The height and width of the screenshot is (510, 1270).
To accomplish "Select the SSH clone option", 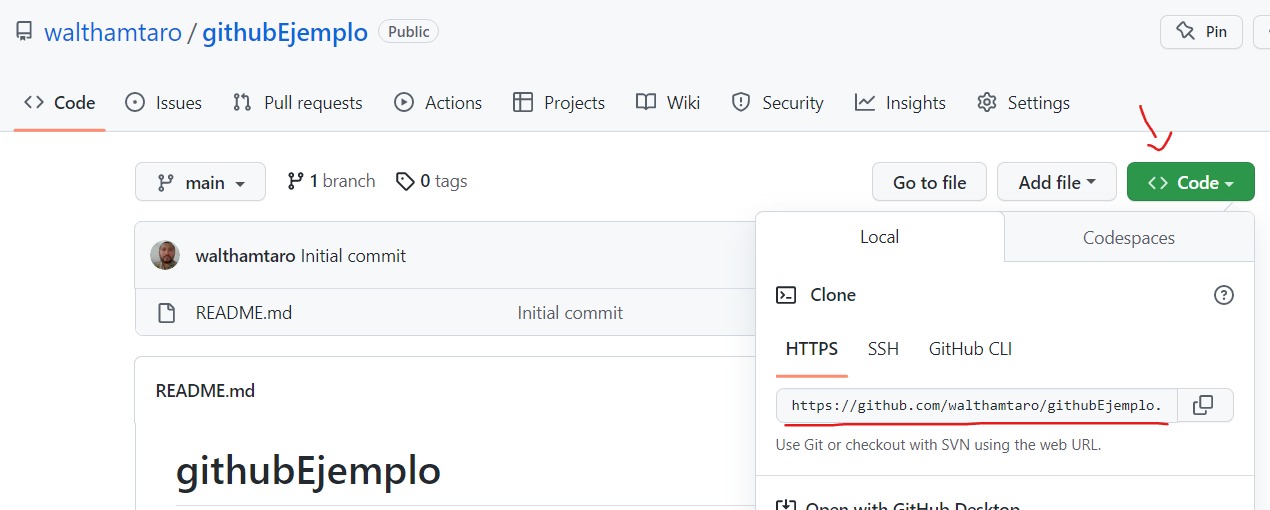I will [x=883, y=349].
